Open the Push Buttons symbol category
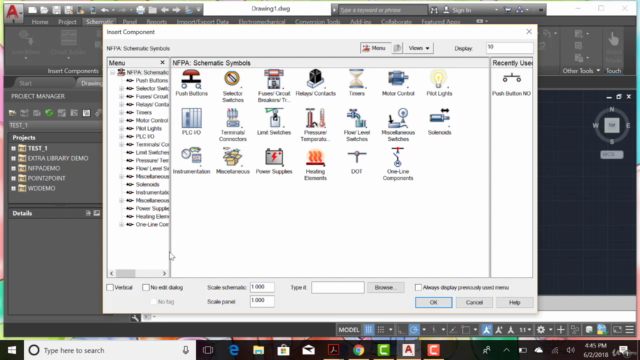 click(191, 83)
